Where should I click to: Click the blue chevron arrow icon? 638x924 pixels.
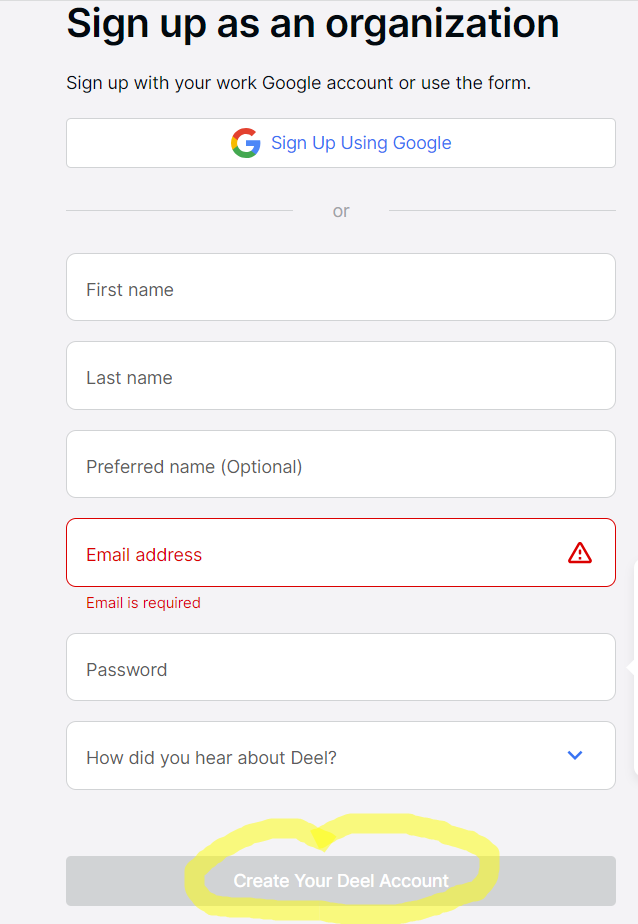575,755
